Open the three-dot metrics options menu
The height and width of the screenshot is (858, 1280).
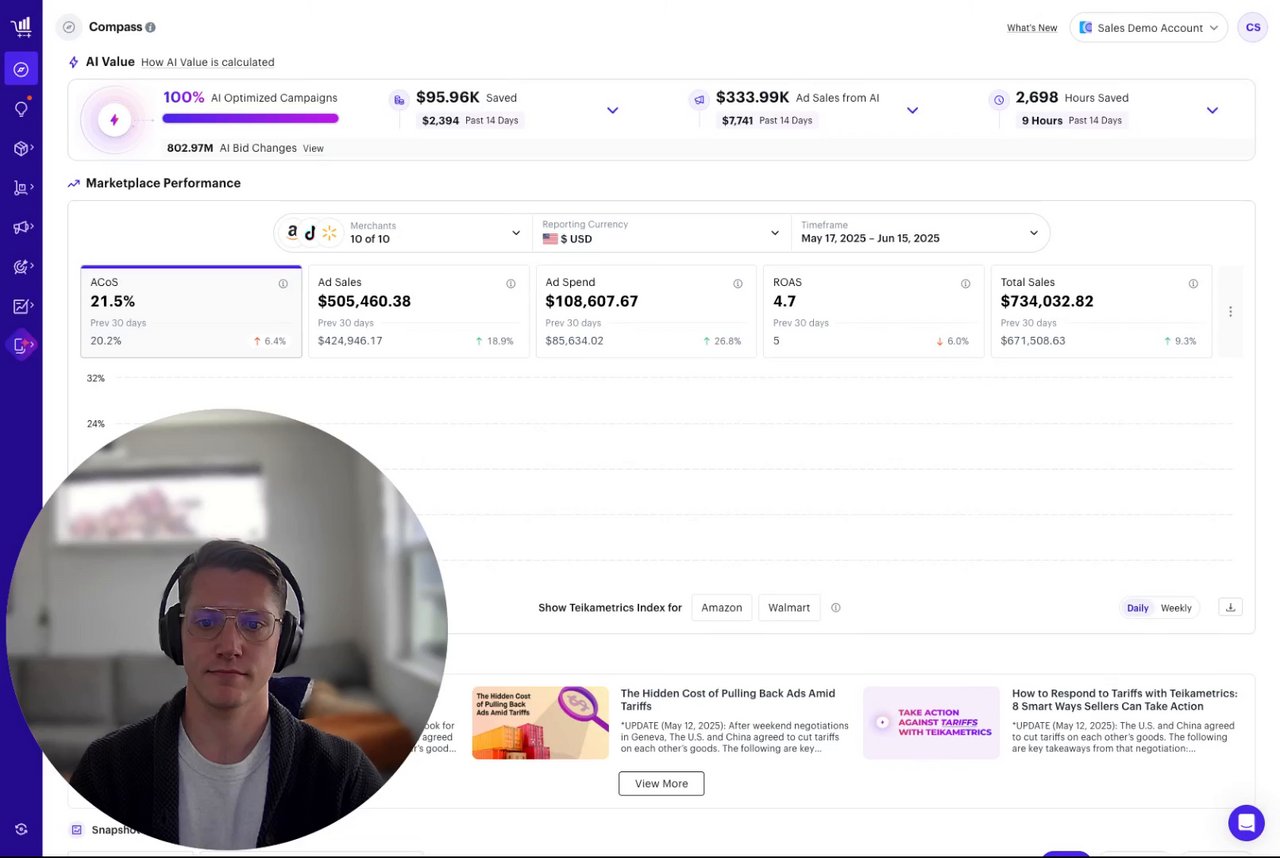tap(1230, 312)
